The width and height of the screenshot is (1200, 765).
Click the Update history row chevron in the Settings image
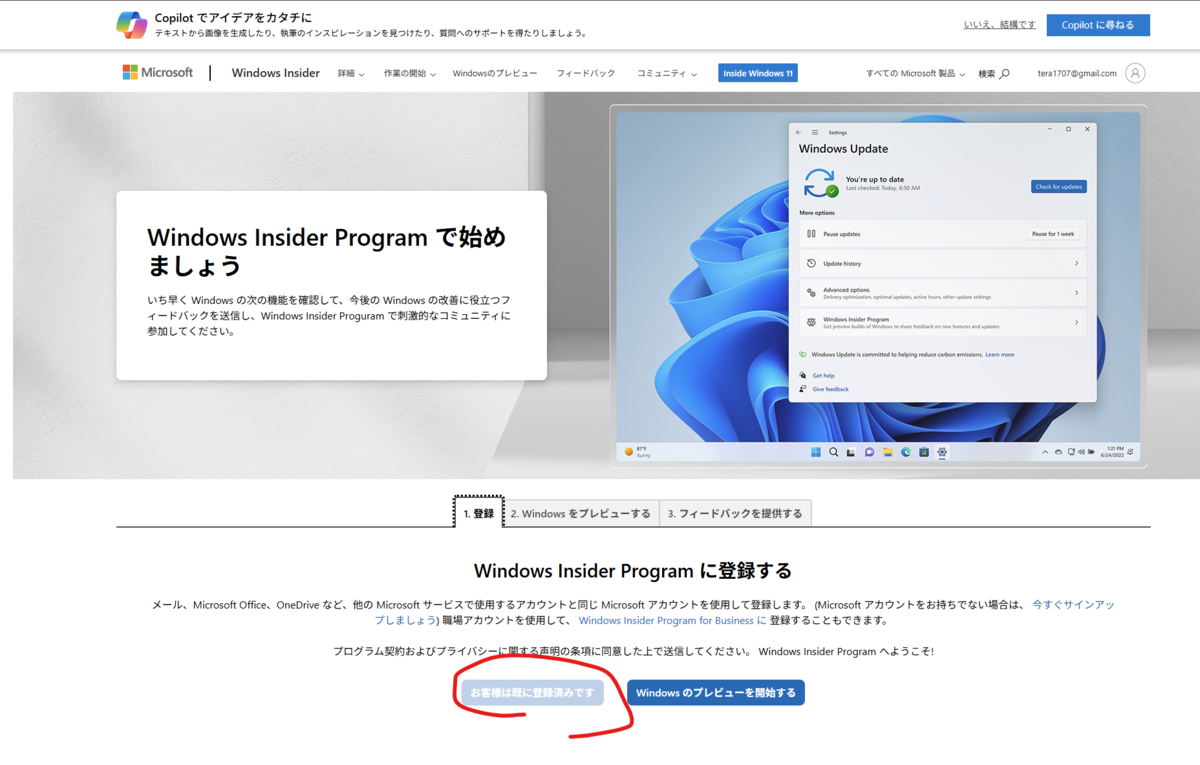[x=1076, y=264]
